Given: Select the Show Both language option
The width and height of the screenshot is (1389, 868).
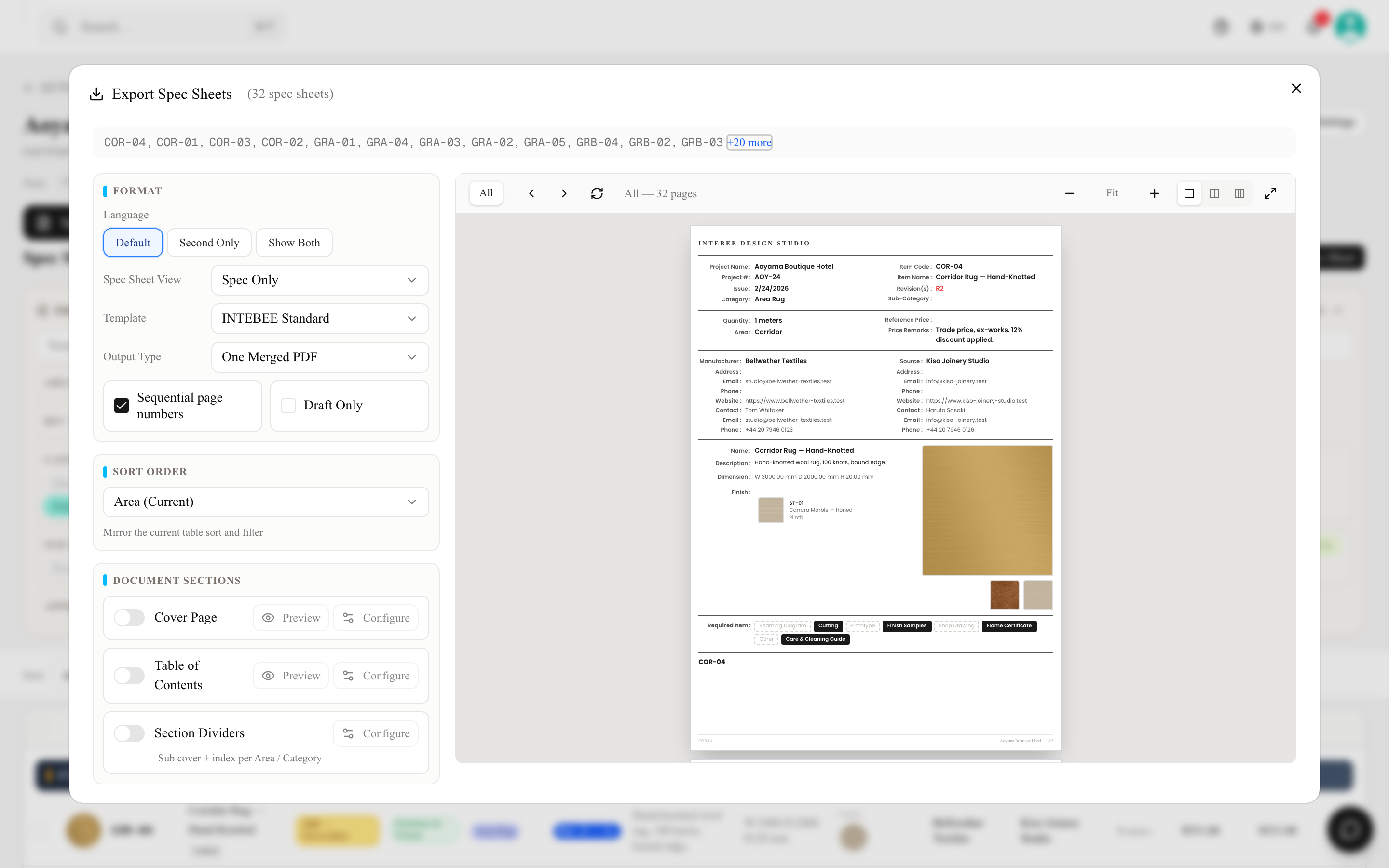Looking at the screenshot, I should tap(294, 243).
